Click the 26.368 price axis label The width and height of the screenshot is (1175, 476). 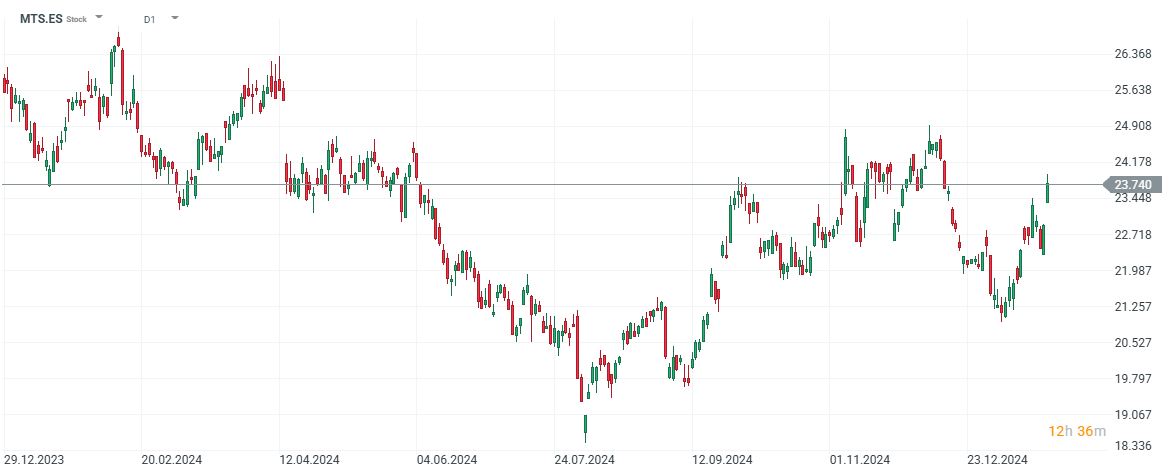1132,54
